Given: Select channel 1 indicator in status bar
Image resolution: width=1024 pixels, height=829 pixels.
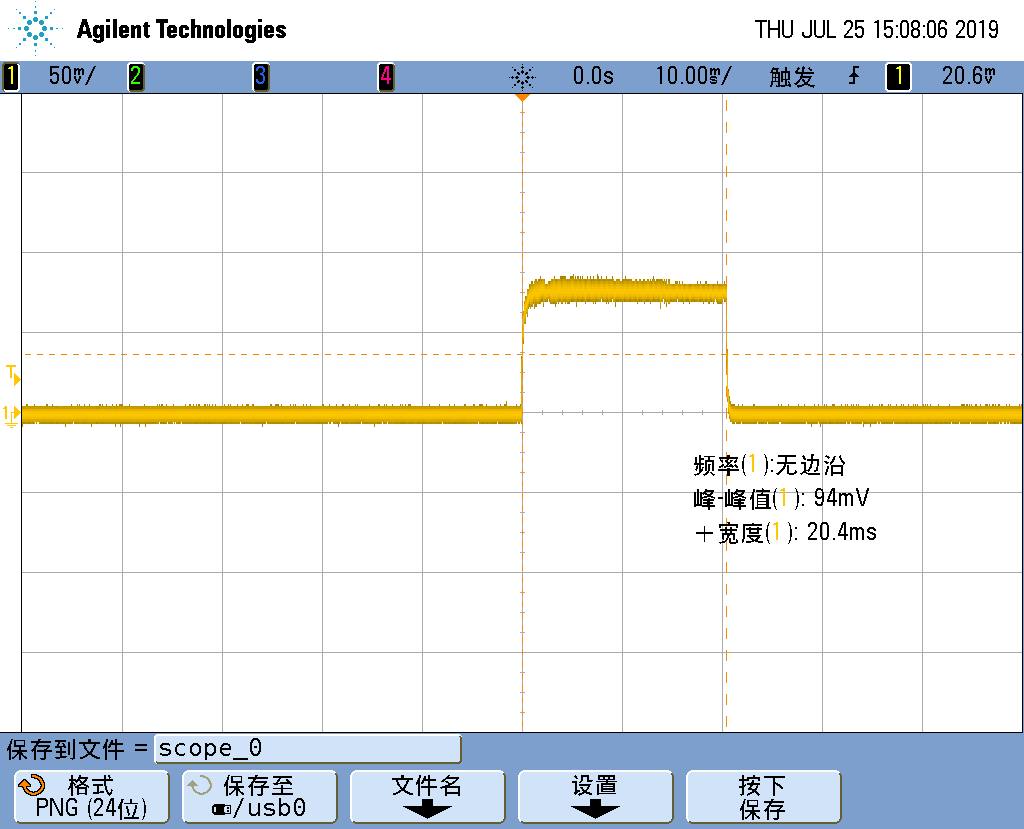Looking at the screenshot, I should pos(10,74).
